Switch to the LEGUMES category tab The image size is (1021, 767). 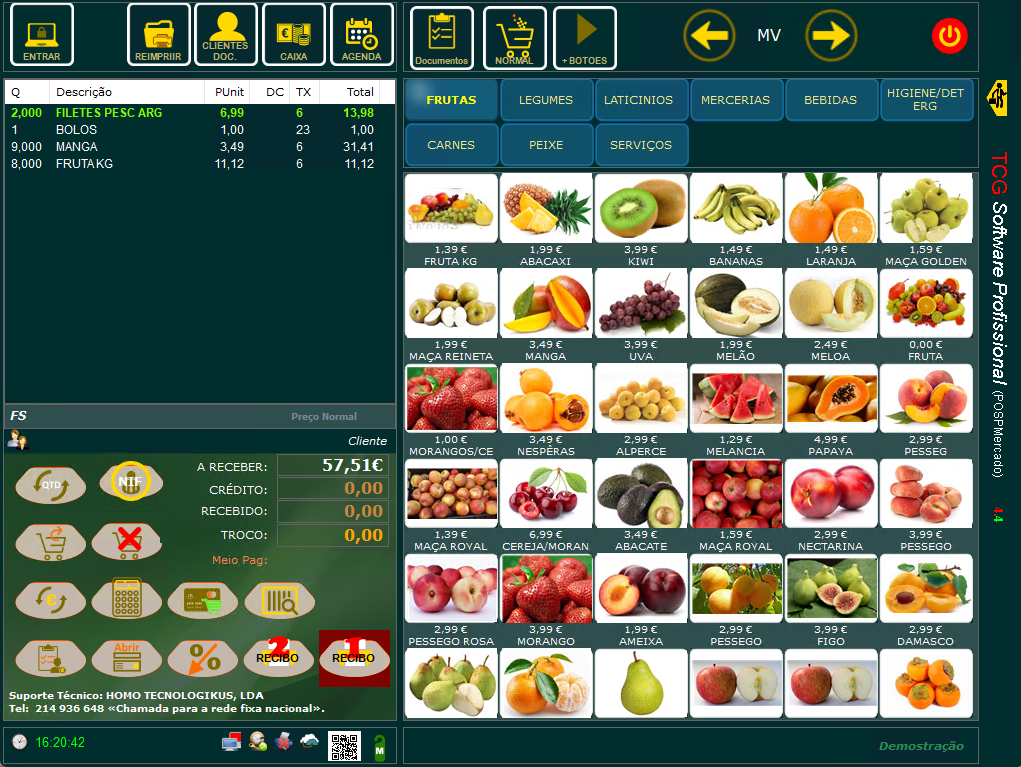546,100
